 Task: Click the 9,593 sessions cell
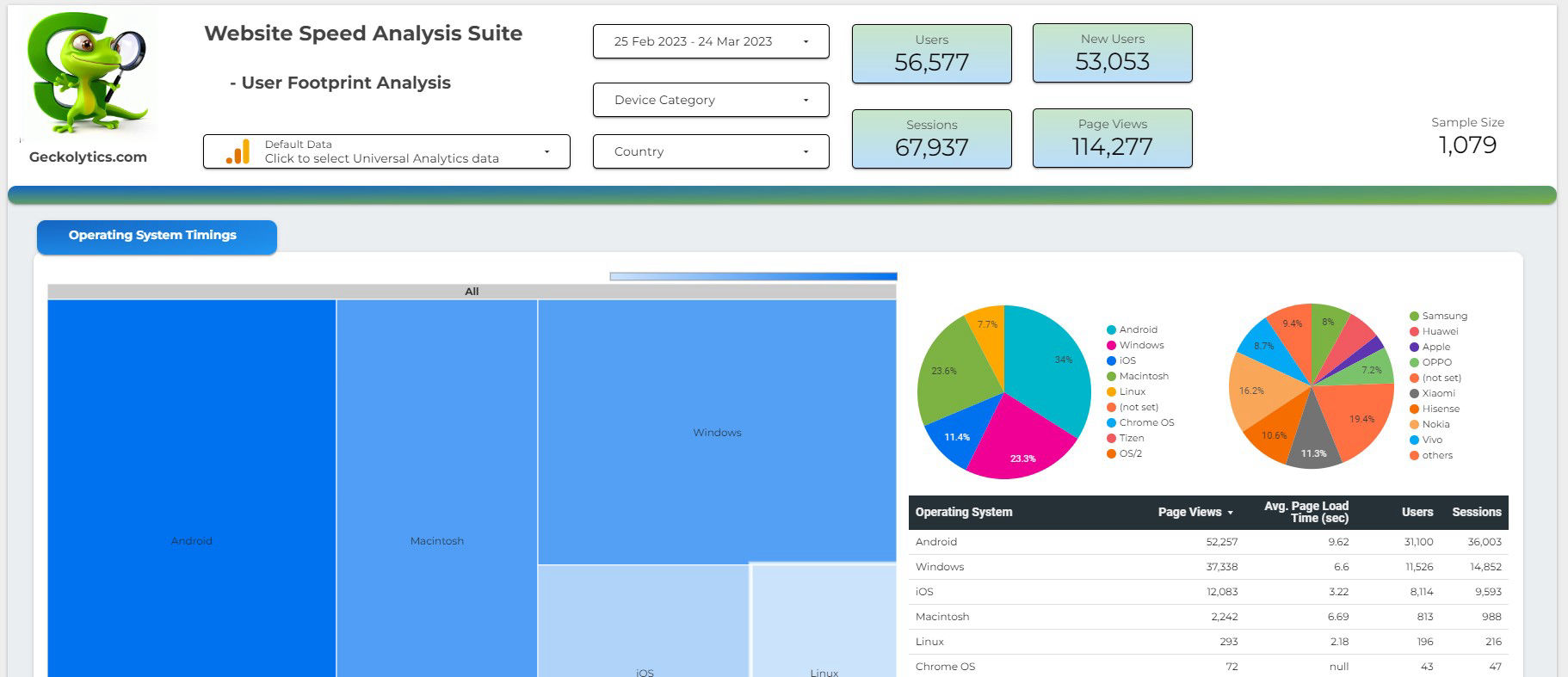pyautogui.click(x=1488, y=592)
